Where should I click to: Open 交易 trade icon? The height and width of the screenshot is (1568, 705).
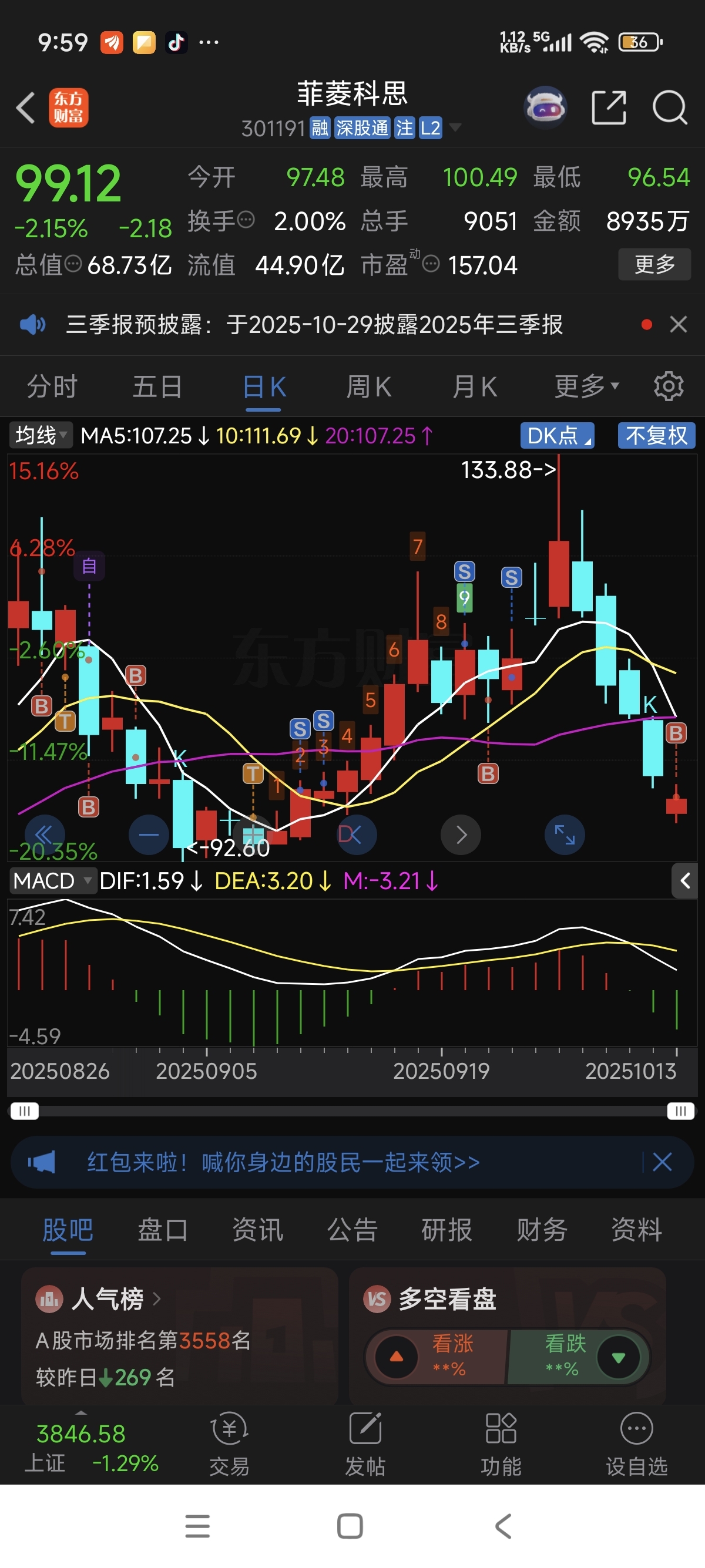click(230, 1445)
